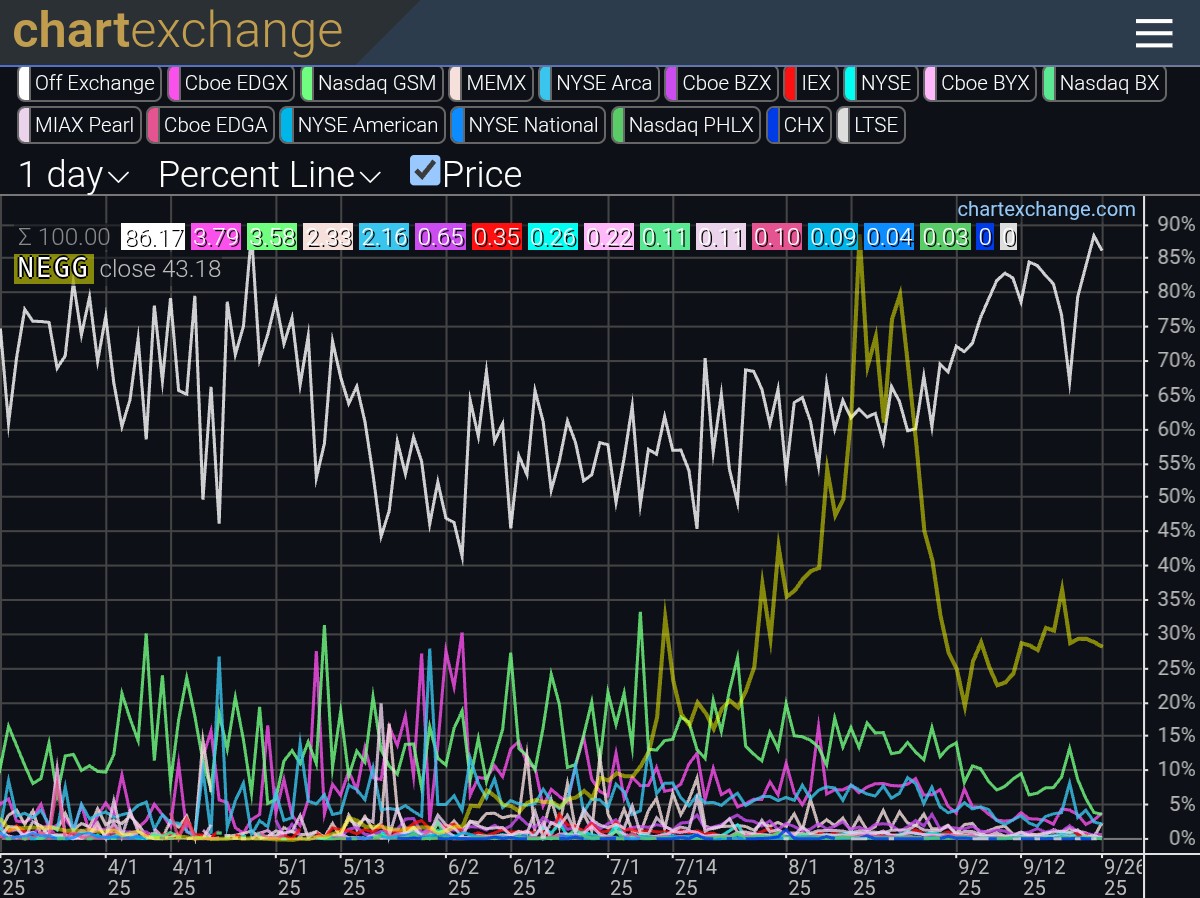Show or hide NYSE Arca line

[x=599, y=83]
